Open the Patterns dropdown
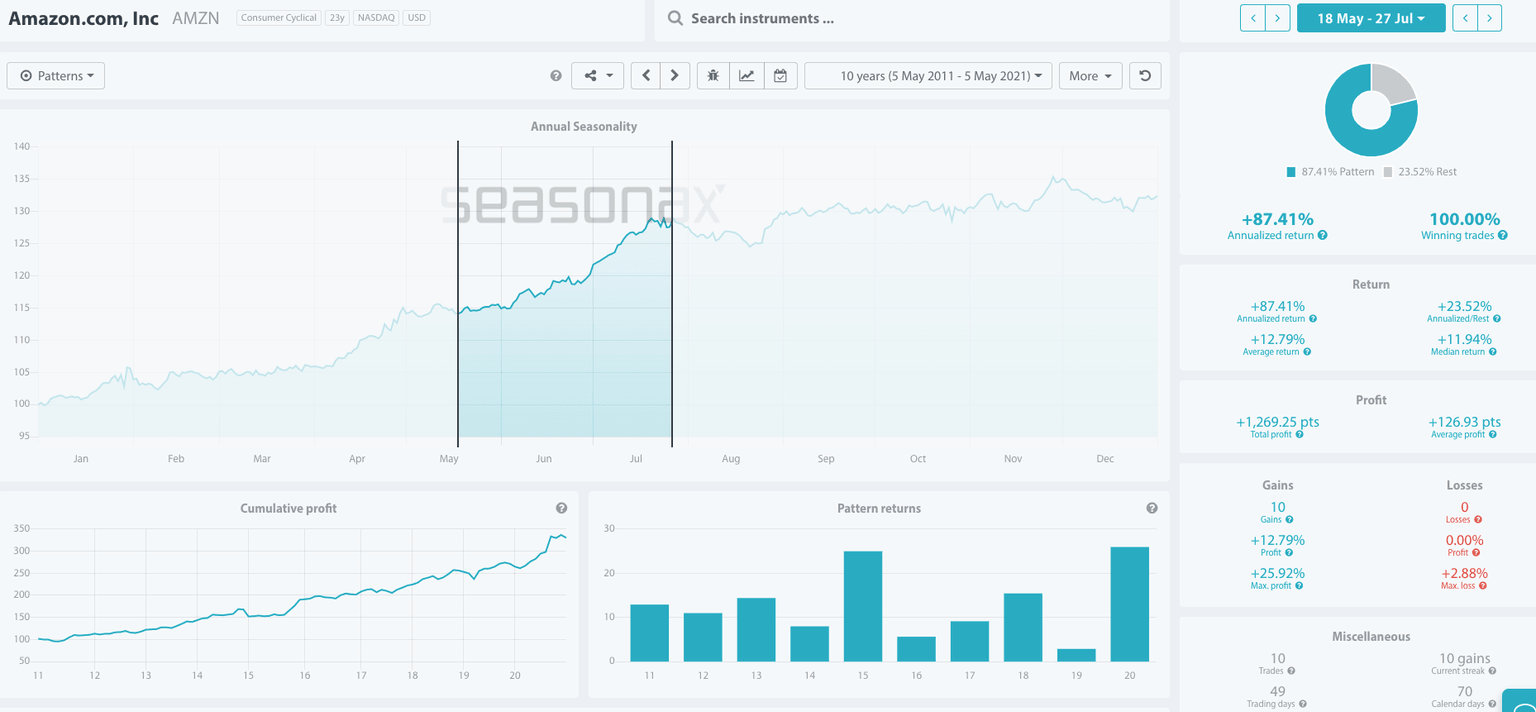Image resolution: width=1536 pixels, height=712 pixels. point(56,76)
